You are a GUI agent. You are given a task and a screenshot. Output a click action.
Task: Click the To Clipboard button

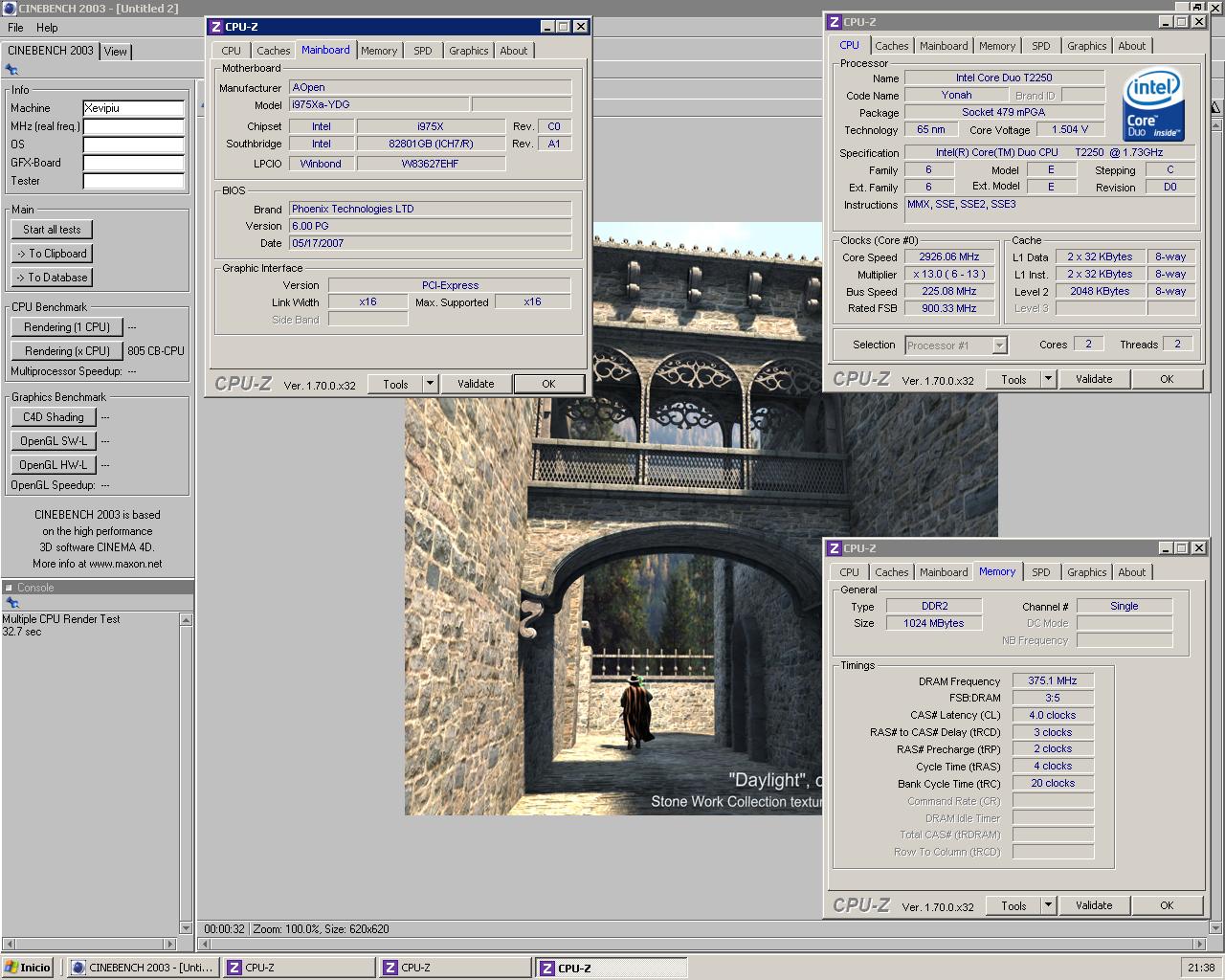click(52, 254)
